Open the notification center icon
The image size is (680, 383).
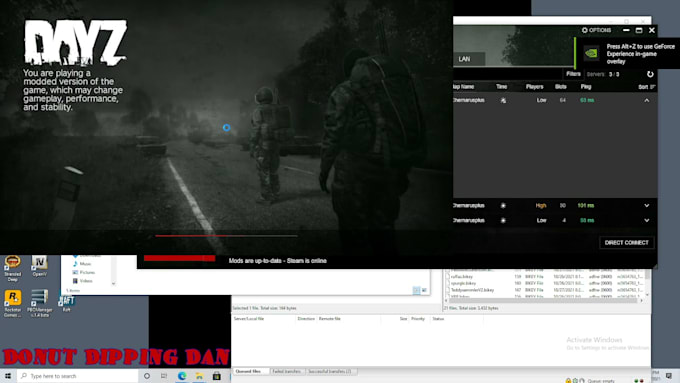tap(669, 376)
